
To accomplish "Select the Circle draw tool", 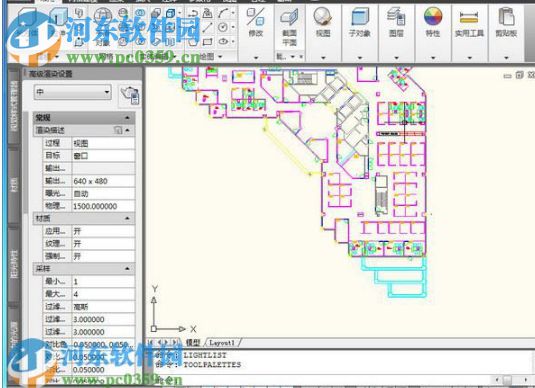I will pyautogui.click(x=223, y=27).
